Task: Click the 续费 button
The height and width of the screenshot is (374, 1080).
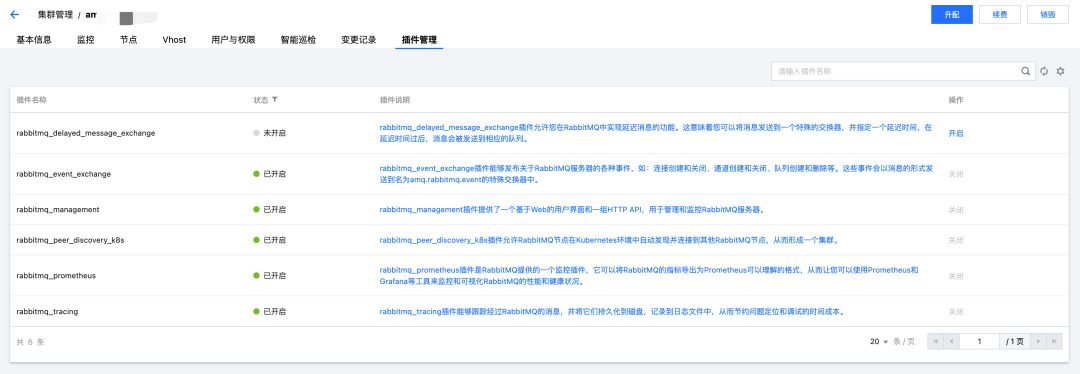Action: (999, 14)
